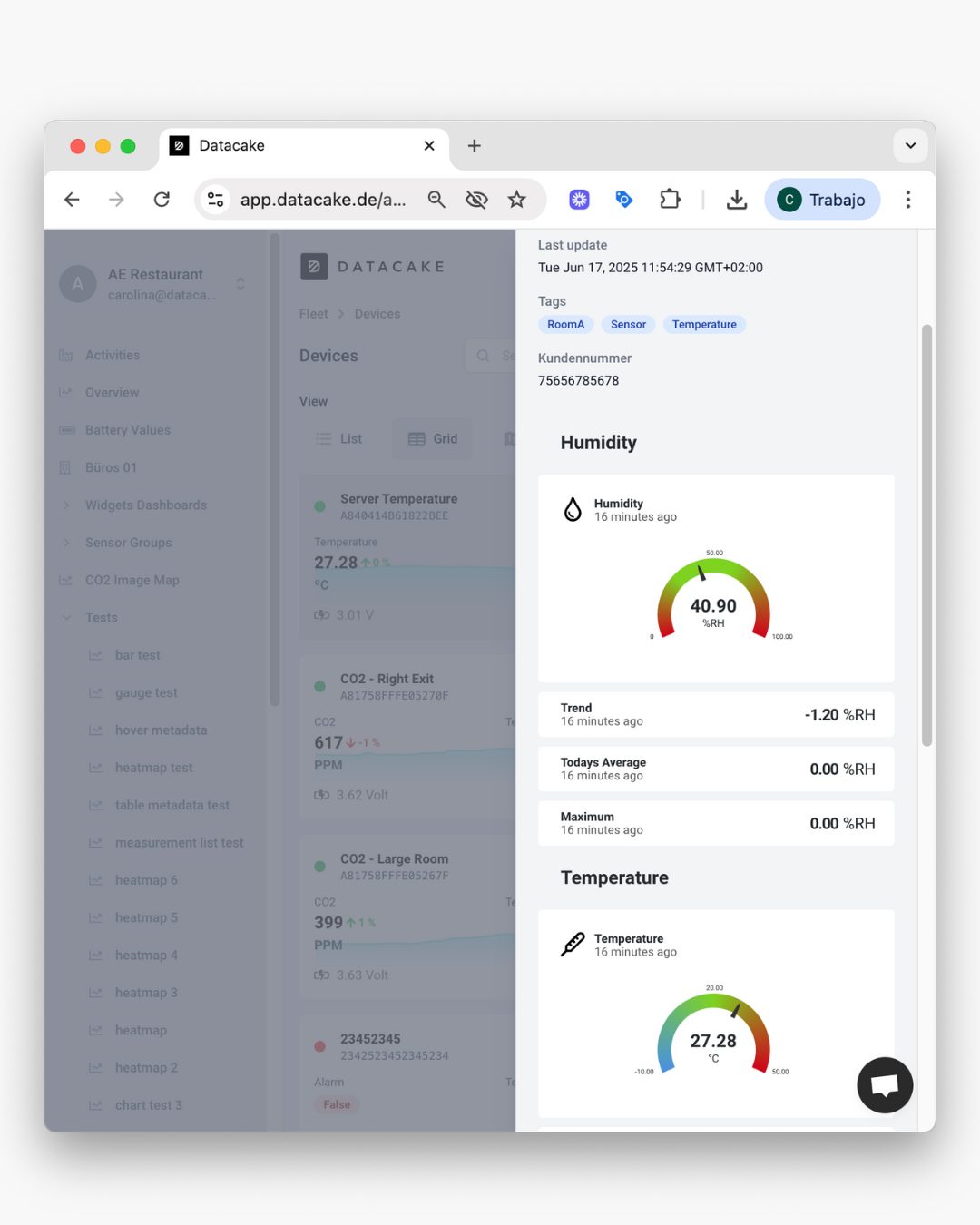The height and width of the screenshot is (1225, 980).
Task: Open the Trabajo profile menu
Action: 823,200
